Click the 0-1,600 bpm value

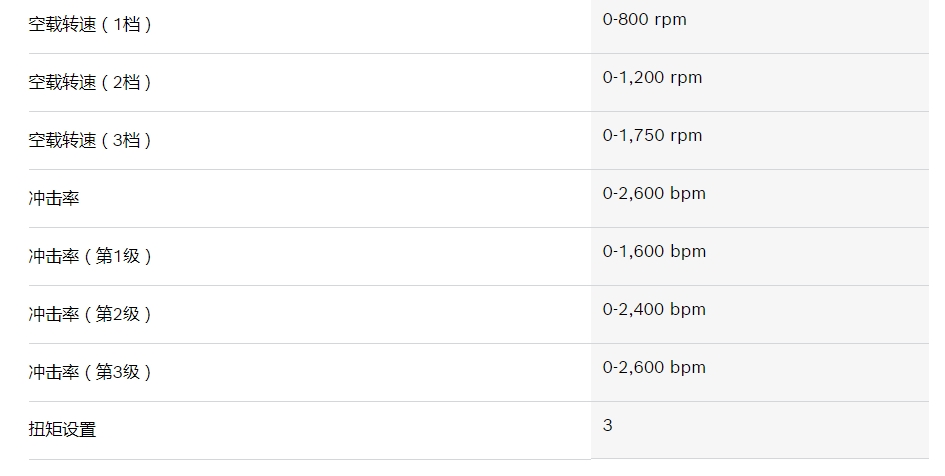point(654,251)
